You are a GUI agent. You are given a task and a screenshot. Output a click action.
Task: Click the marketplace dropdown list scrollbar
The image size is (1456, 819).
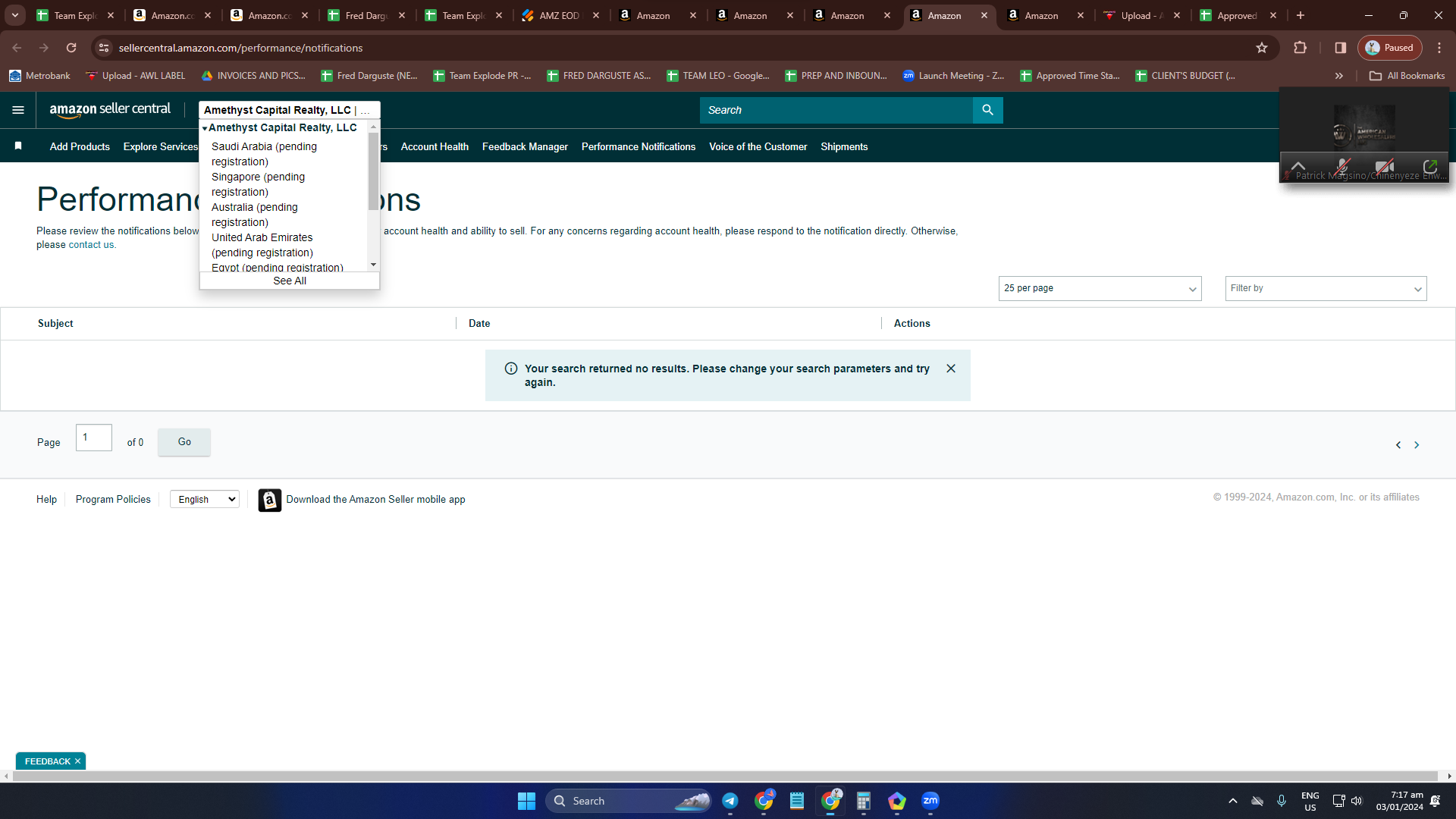point(373,171)
